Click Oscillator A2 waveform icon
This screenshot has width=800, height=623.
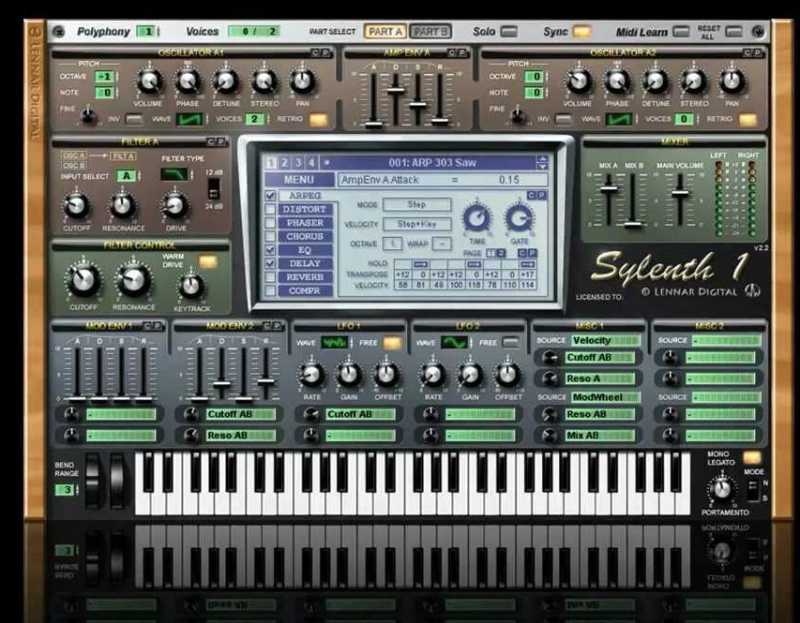[619, 119]
